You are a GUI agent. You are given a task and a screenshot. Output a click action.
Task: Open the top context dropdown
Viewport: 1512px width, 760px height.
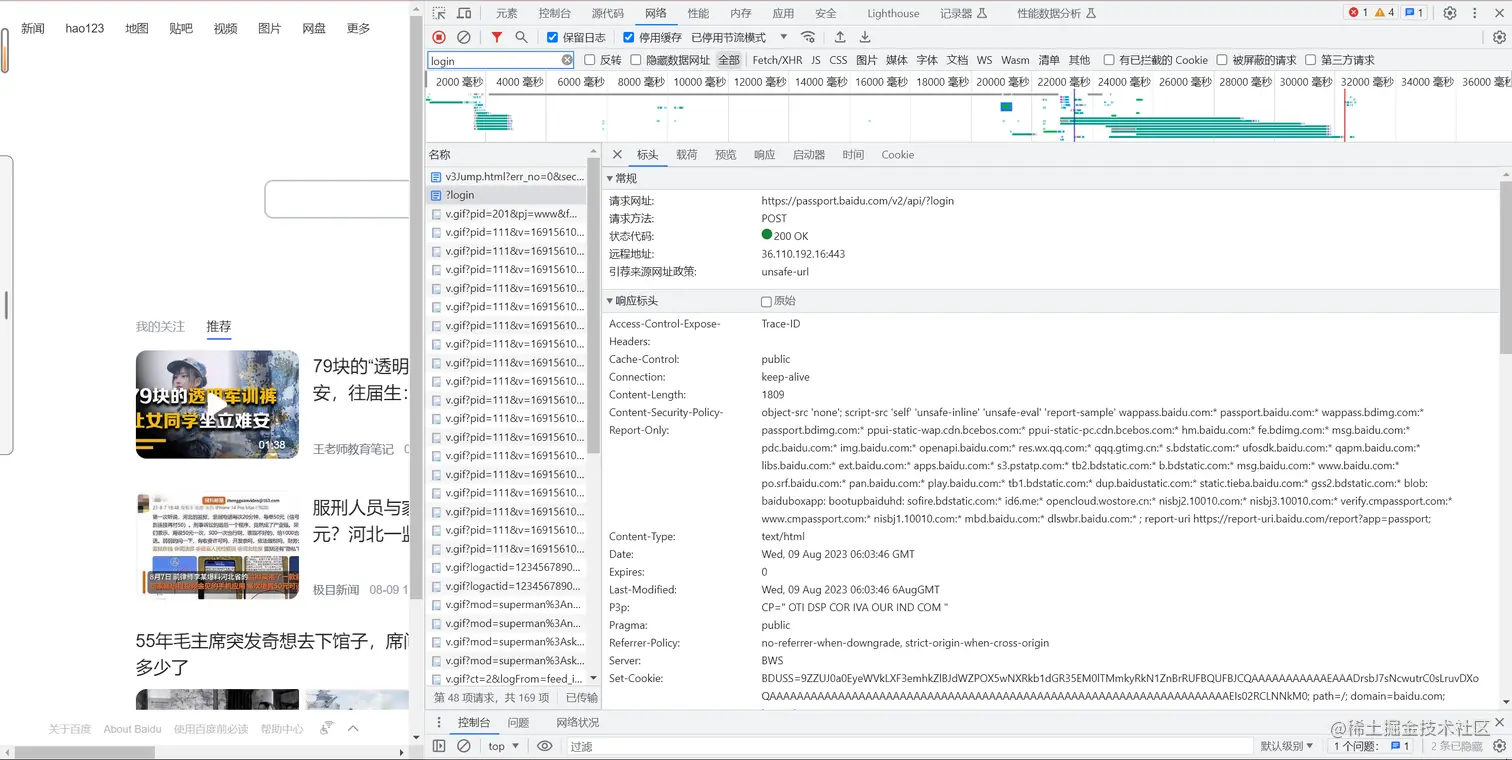pyautogui.click(x=504, y=746)
